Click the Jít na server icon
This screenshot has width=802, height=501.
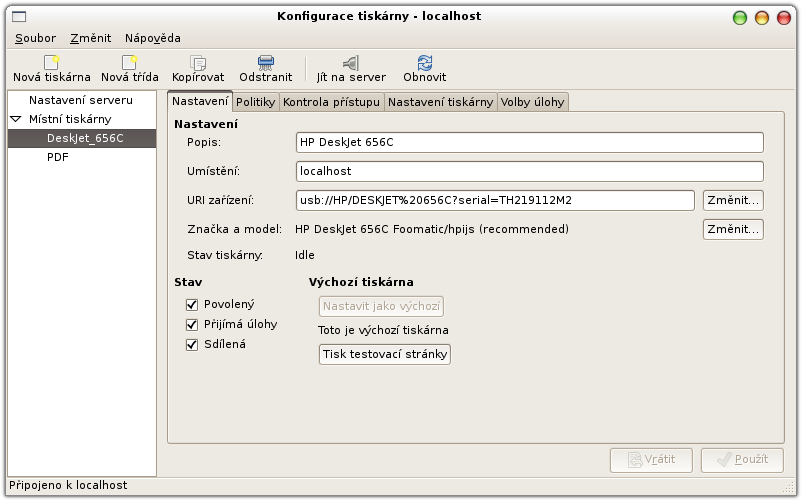(x=351, y=62)
